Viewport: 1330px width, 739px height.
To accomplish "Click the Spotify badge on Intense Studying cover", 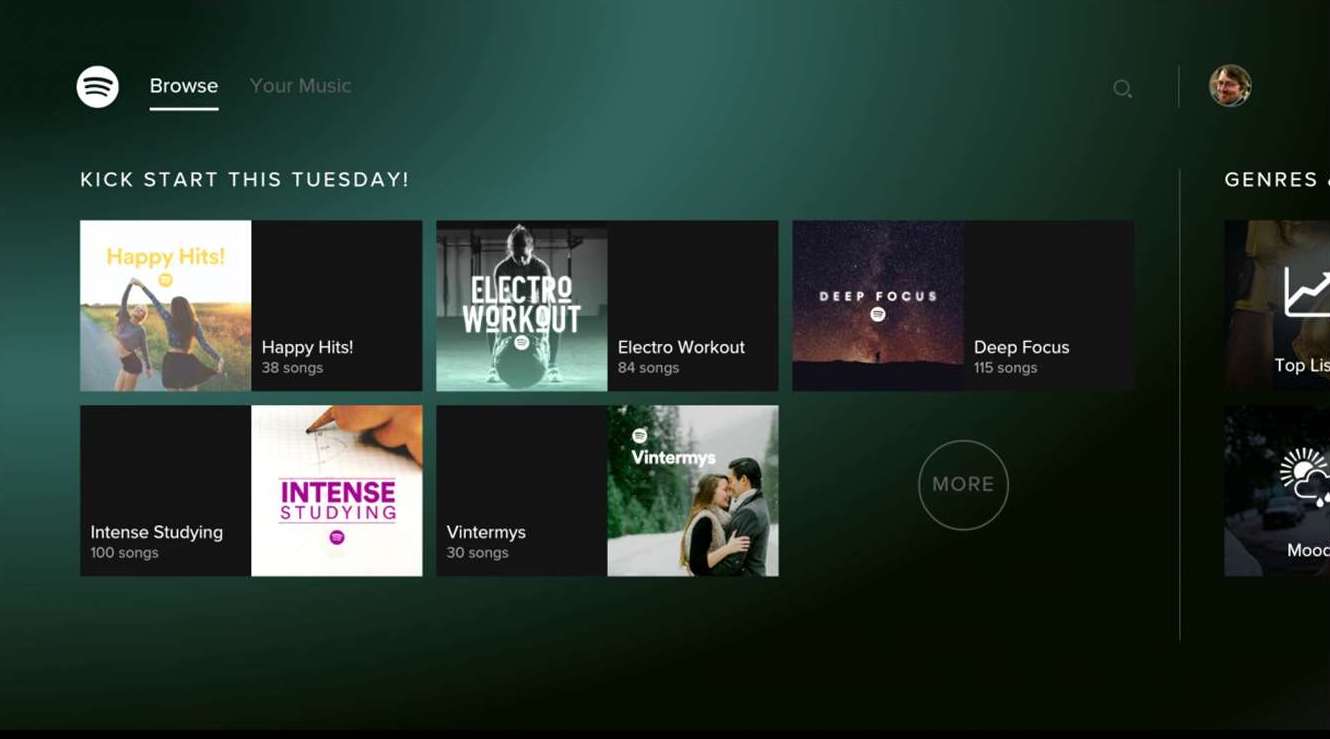I will [337, 537].
